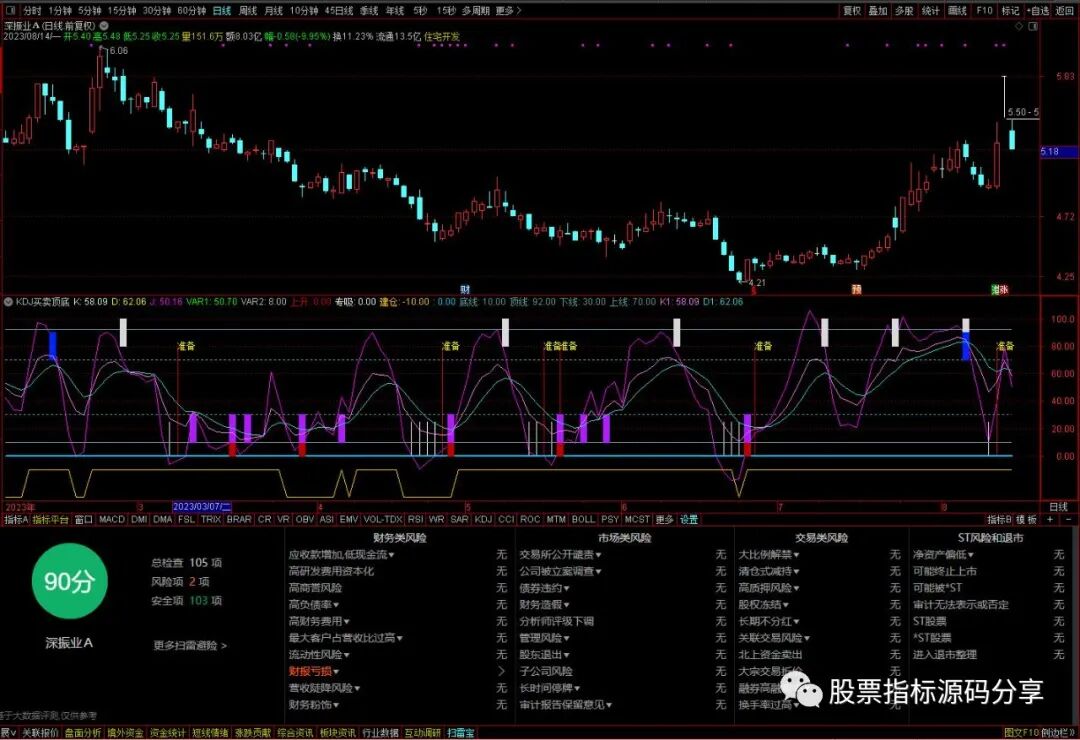Viewport: 1080px width, 740px height.
Task: Click 指标B tab
Action: pyautogui.click(x=999, y=520)
